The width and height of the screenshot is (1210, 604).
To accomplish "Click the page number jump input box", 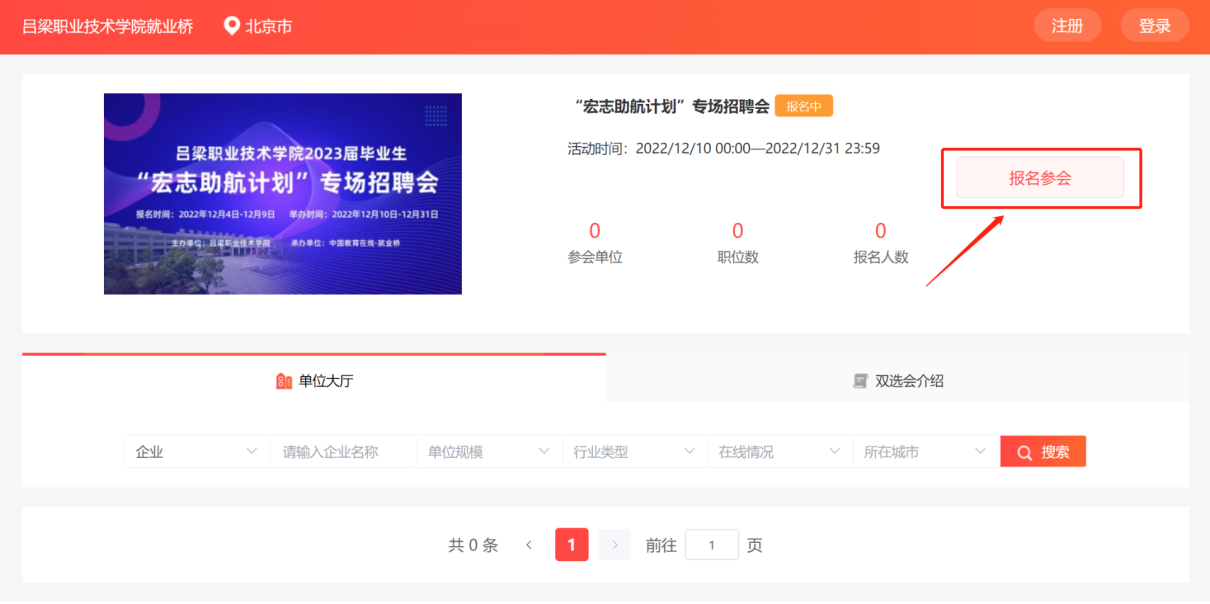I will point(712,545).
